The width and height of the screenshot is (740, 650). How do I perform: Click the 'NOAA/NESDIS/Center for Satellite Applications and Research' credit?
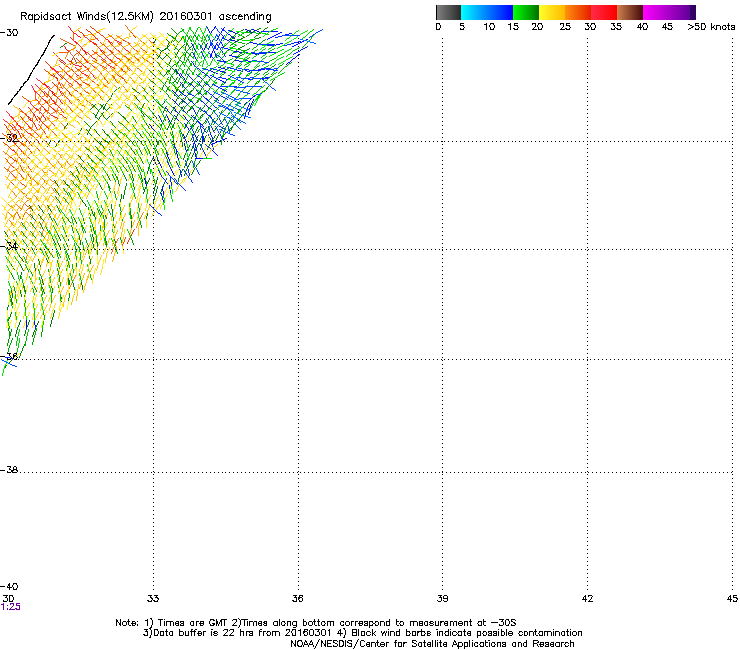coord(432,644)
